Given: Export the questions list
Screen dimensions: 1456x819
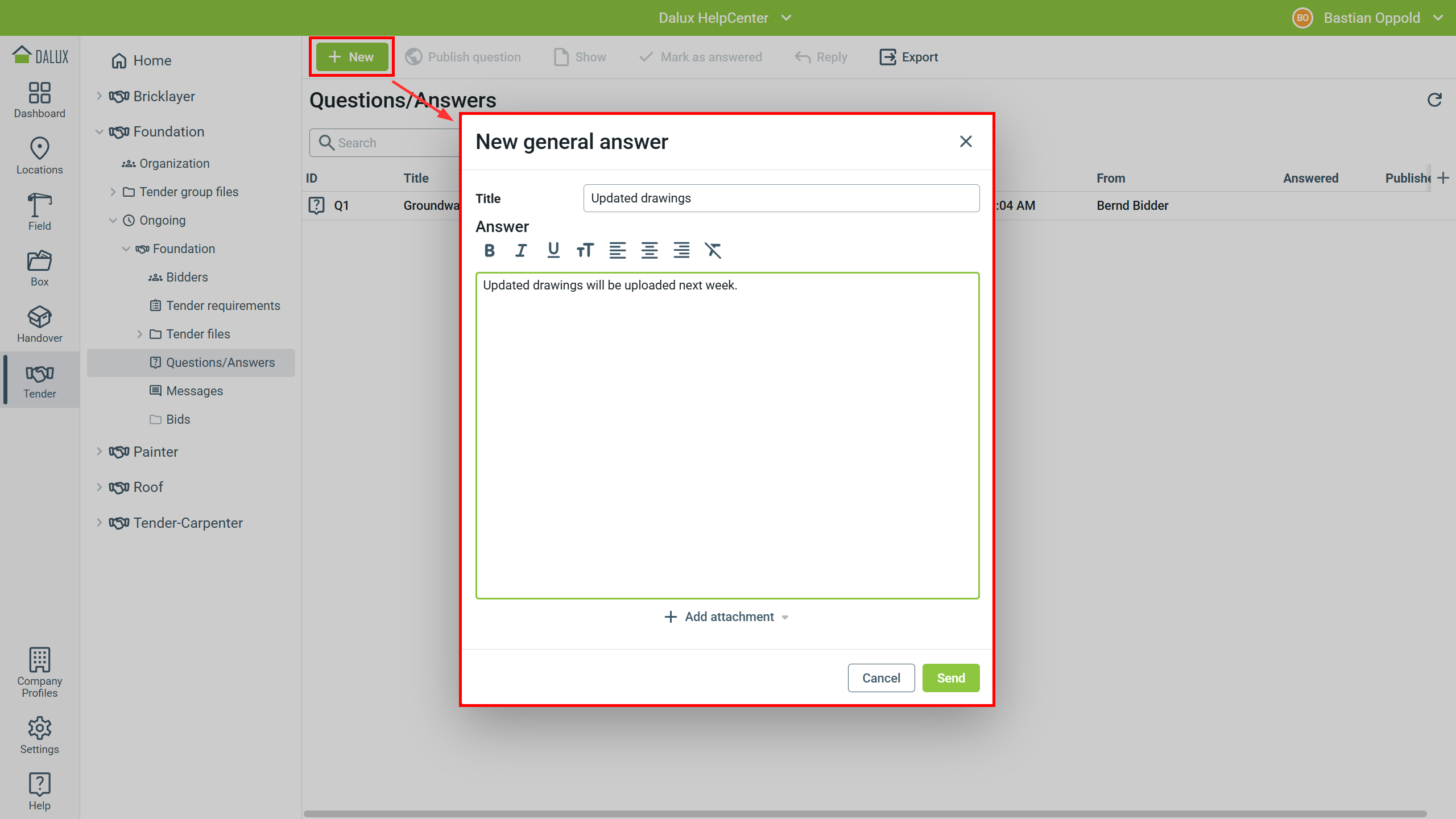Looking at the screenshot, I should pos(909,57).
